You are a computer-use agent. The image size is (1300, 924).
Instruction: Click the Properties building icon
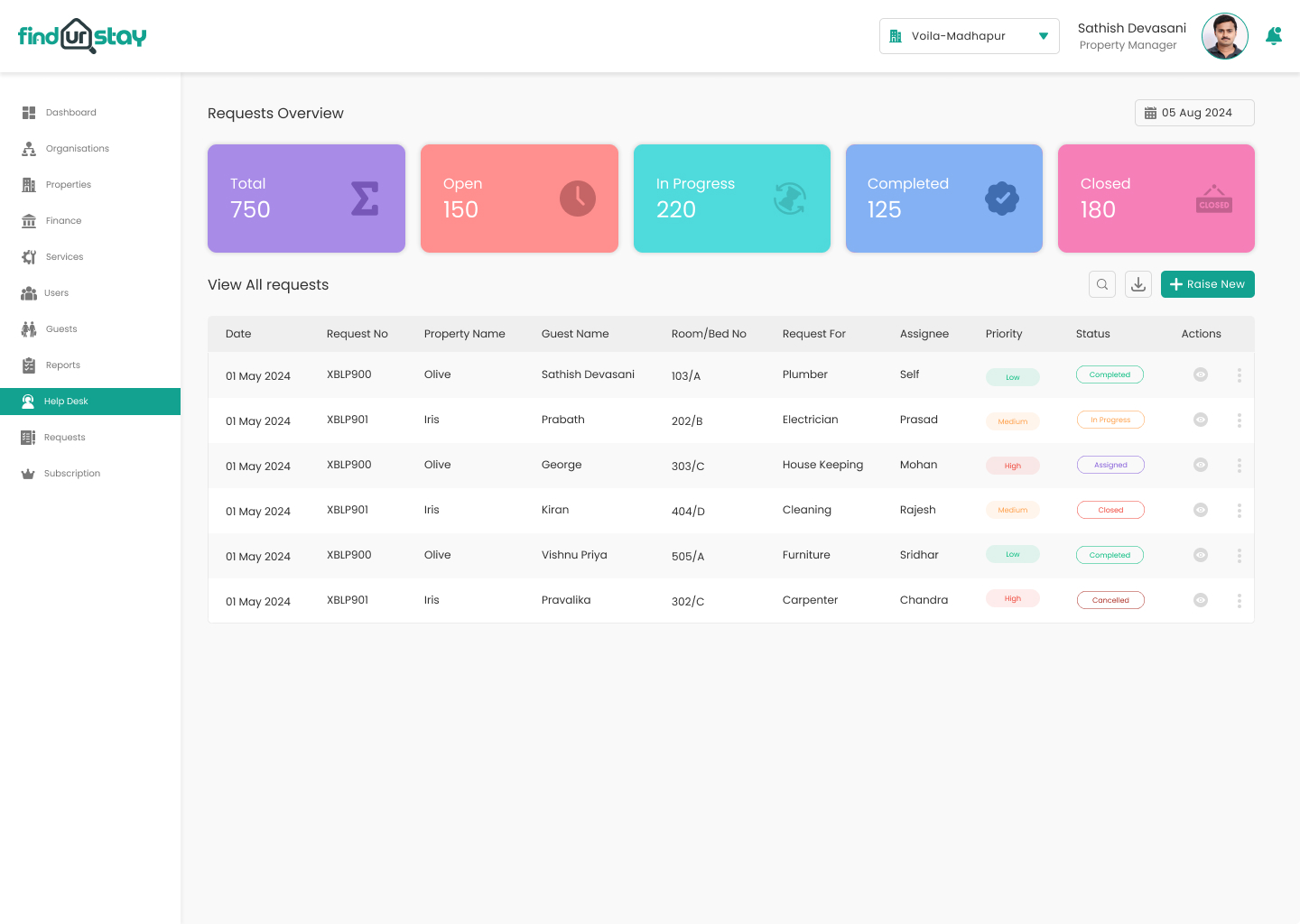(29, 185)
